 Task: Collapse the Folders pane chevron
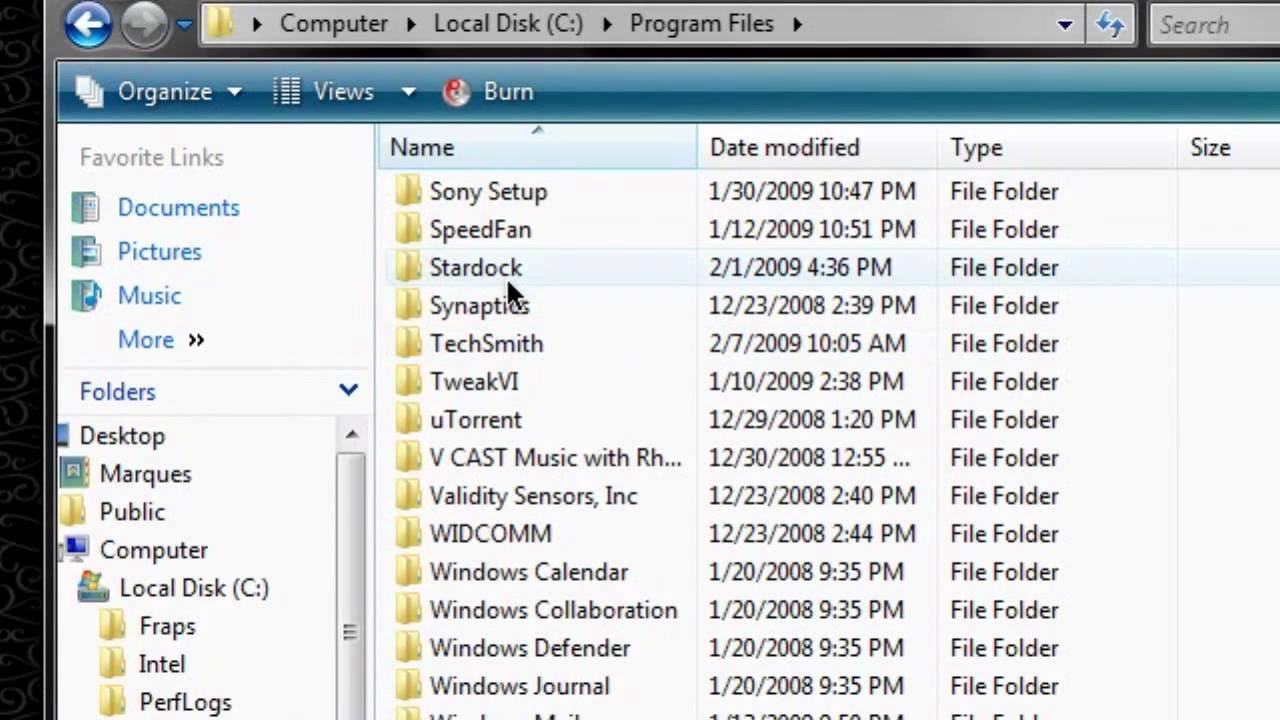(348, 391)
